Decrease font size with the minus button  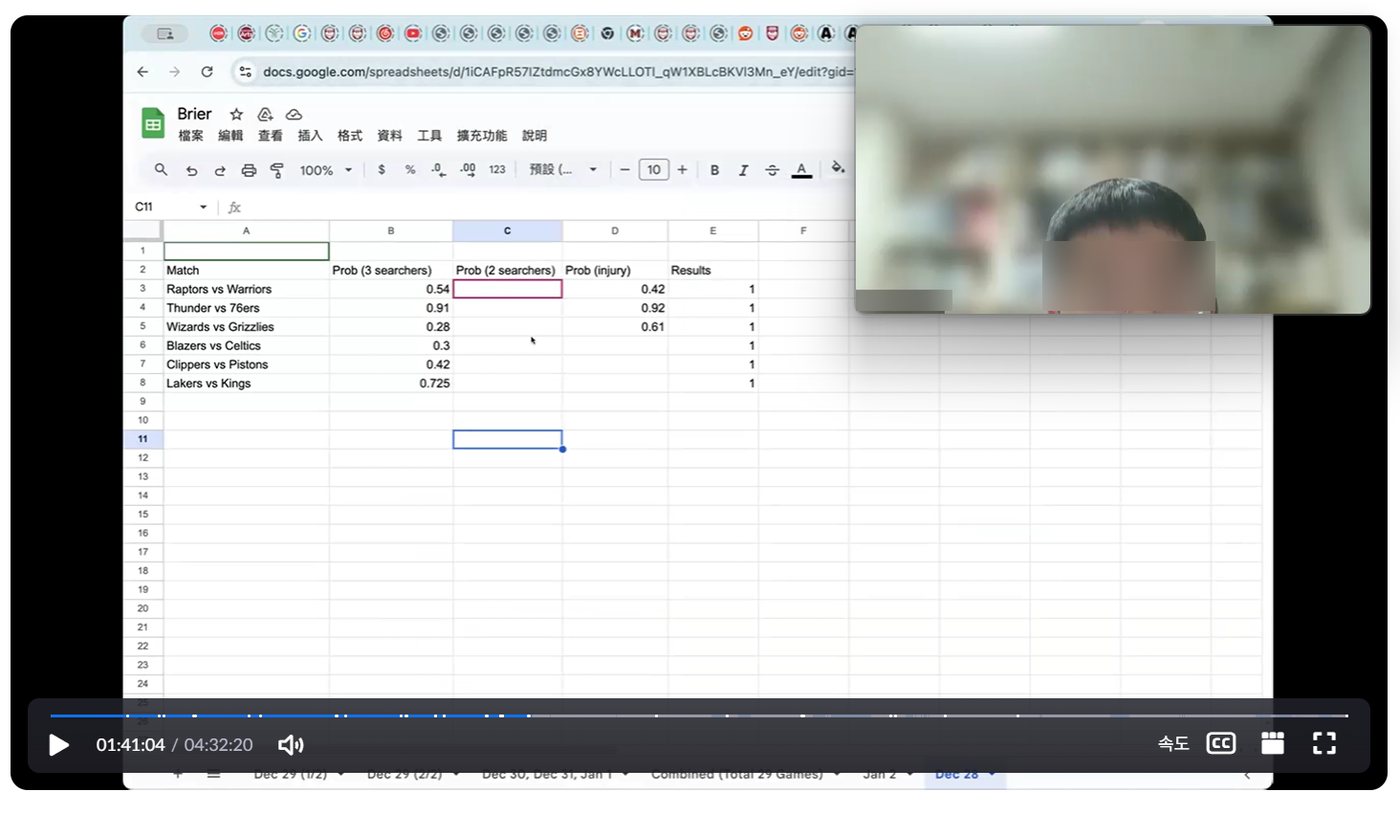coord(625,170)
